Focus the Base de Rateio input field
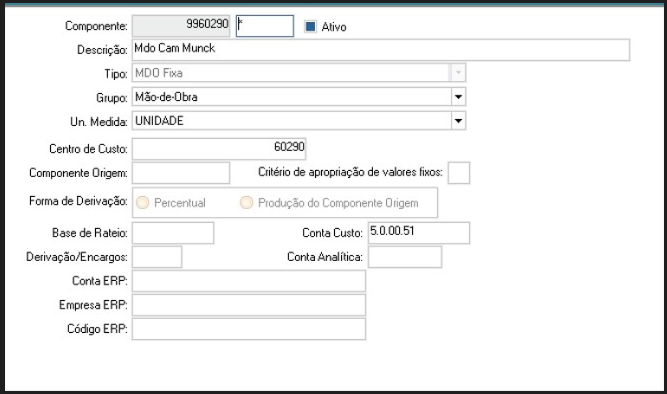Screen dimensions: 667x394 (173, 233)
